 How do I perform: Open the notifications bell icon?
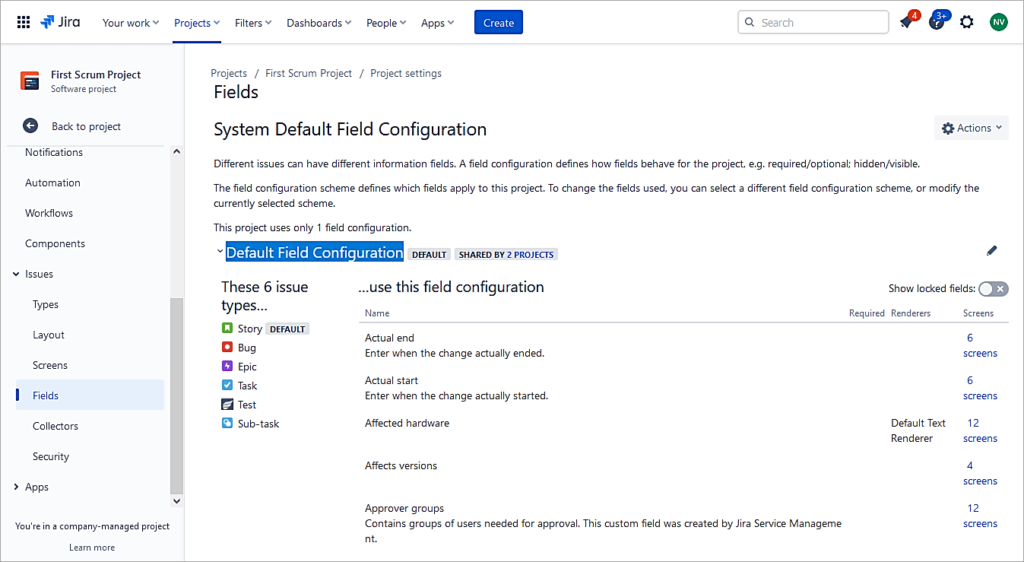(x=906, y=22)
